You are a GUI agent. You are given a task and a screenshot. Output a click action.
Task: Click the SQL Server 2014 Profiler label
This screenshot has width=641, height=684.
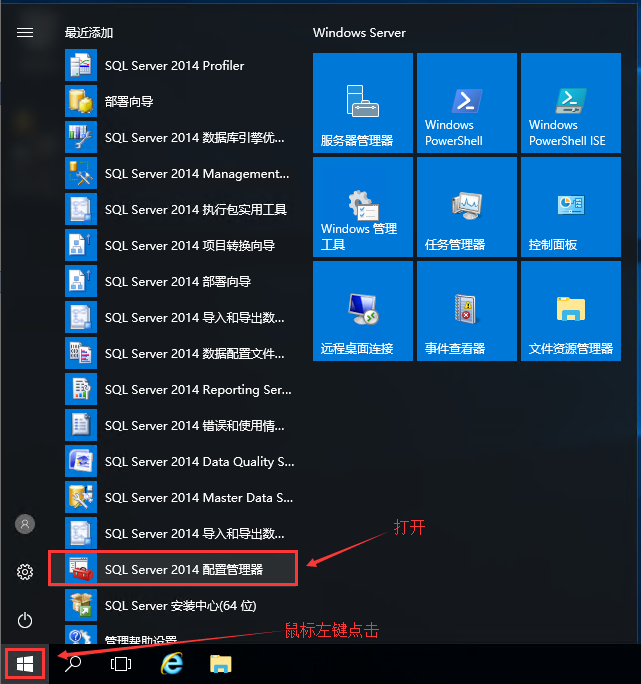click(x=175, y=66)
